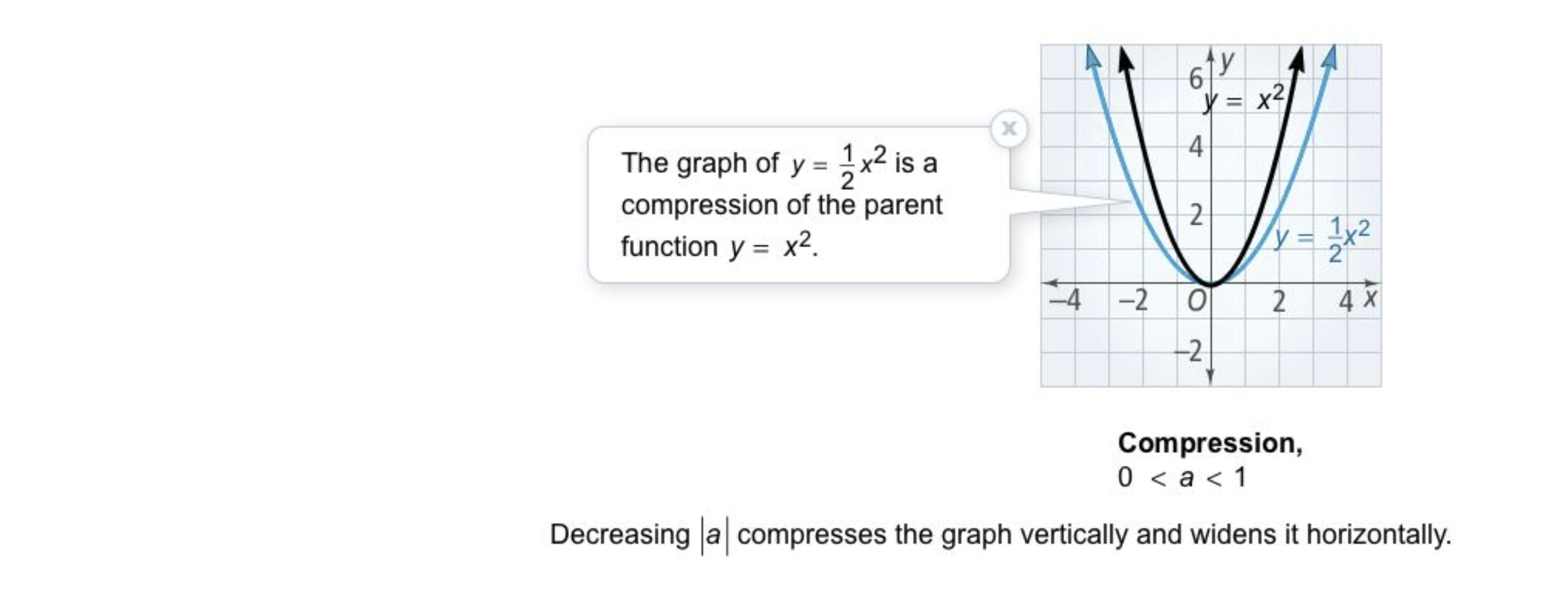Click the origin point O on the graph

(1196, 302)
